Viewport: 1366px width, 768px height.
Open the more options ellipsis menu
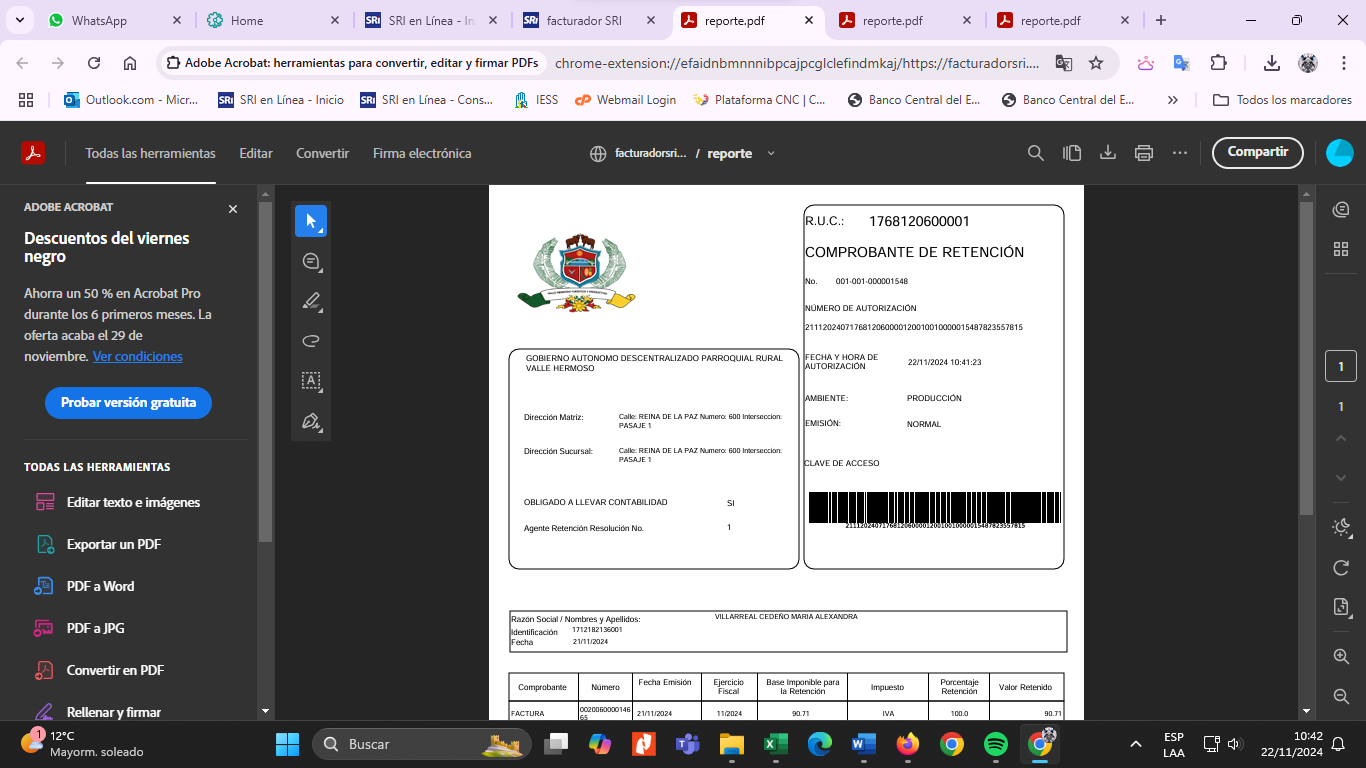click(1180, 153)
